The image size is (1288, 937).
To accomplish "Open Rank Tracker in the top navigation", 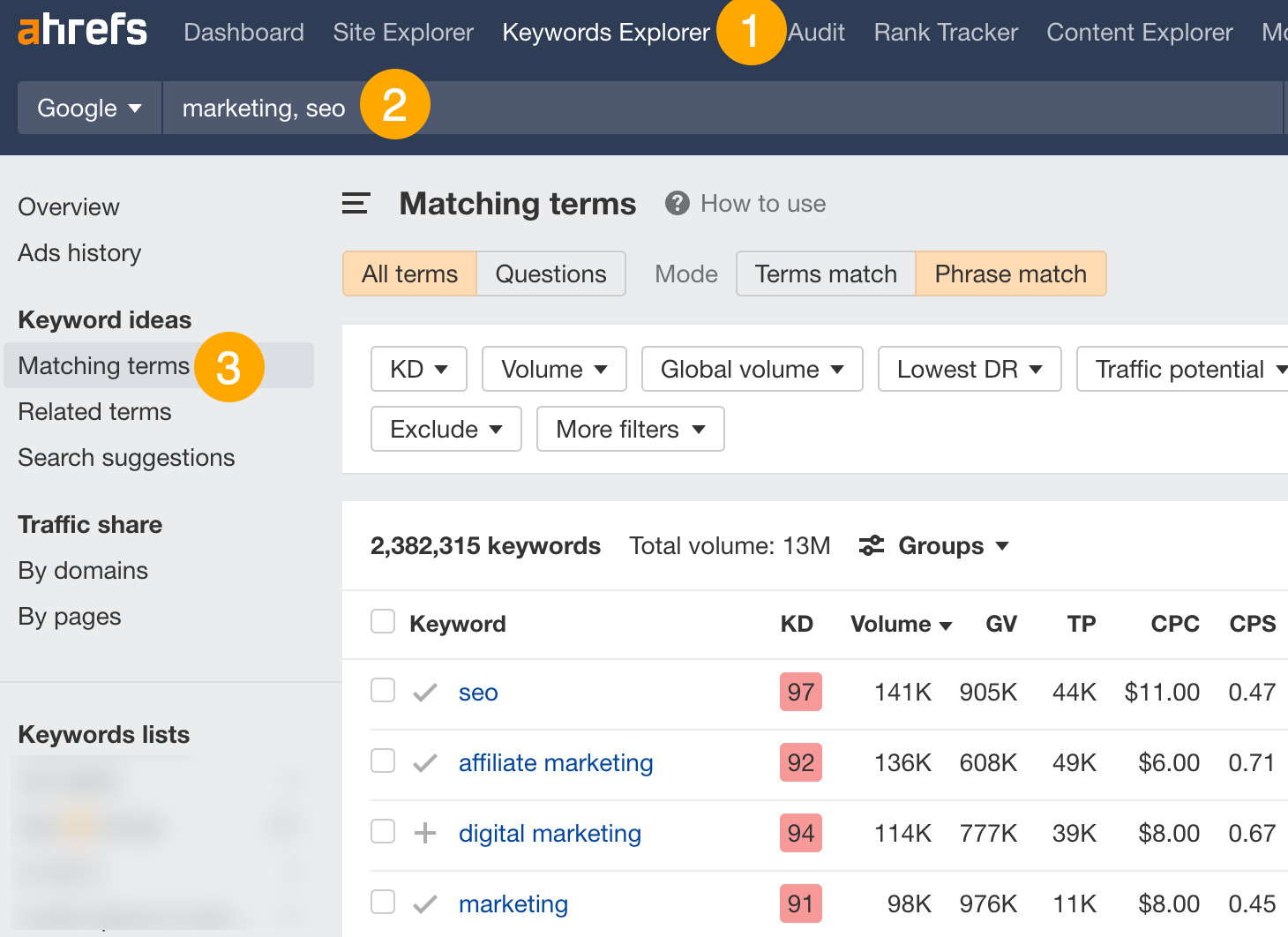I will [945, 32].
